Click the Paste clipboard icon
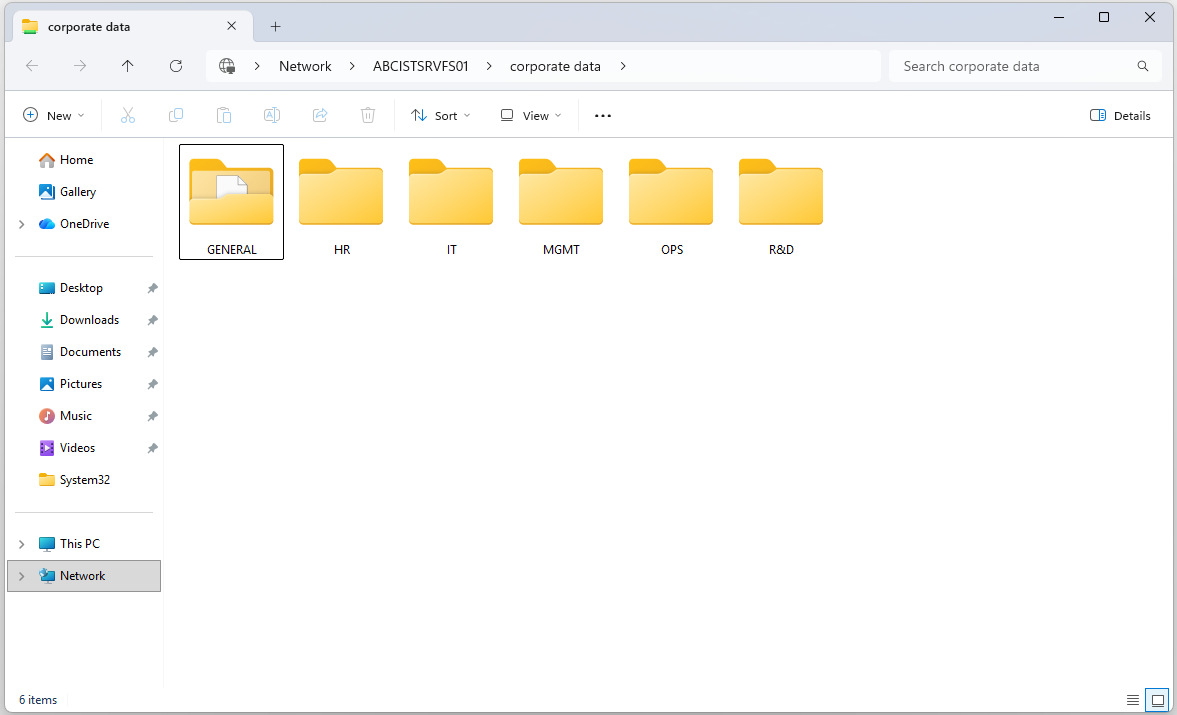The image size is (1177, 715). 224,115
